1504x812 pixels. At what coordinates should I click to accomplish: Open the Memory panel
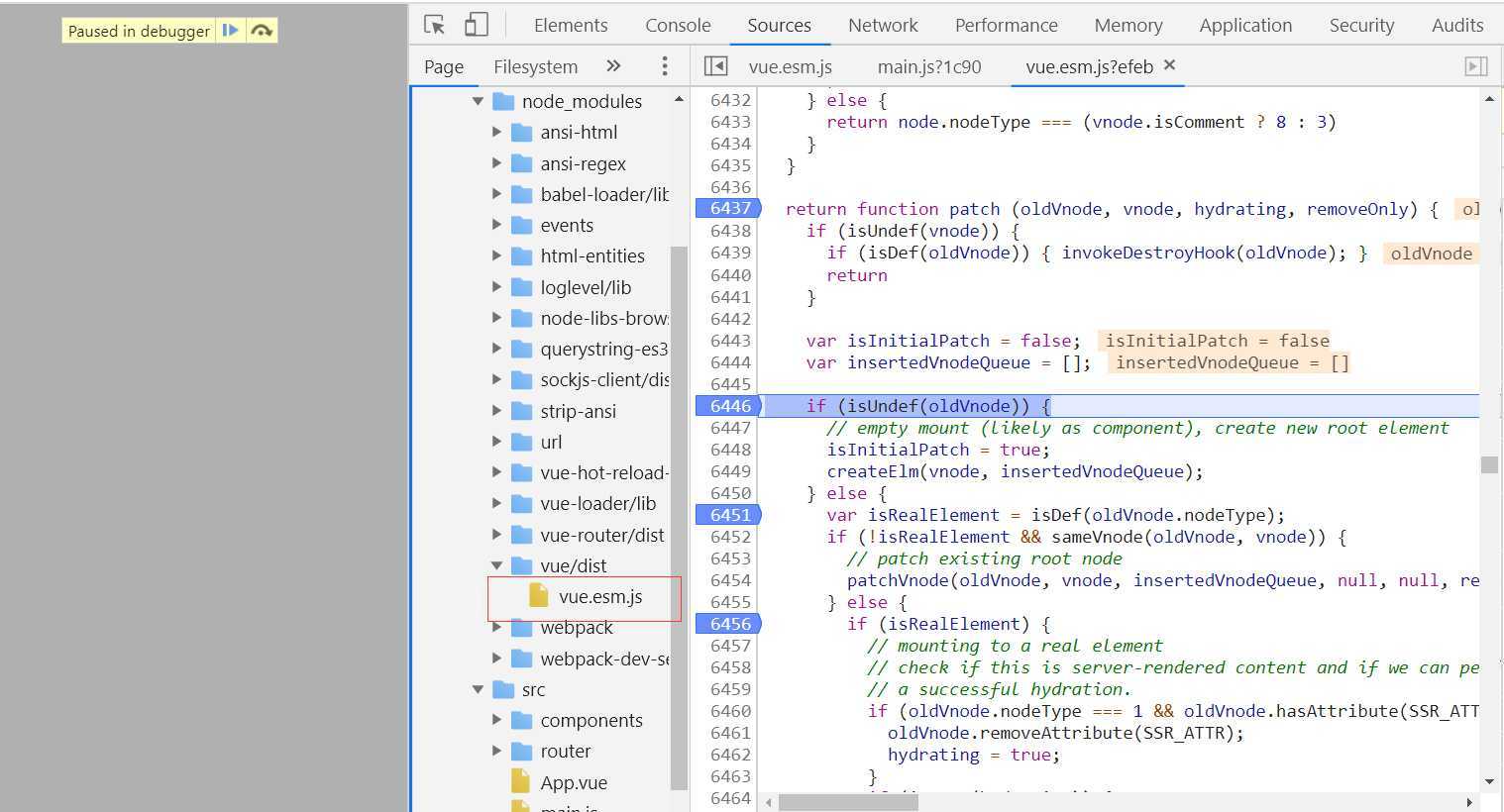coord(1128,25)
